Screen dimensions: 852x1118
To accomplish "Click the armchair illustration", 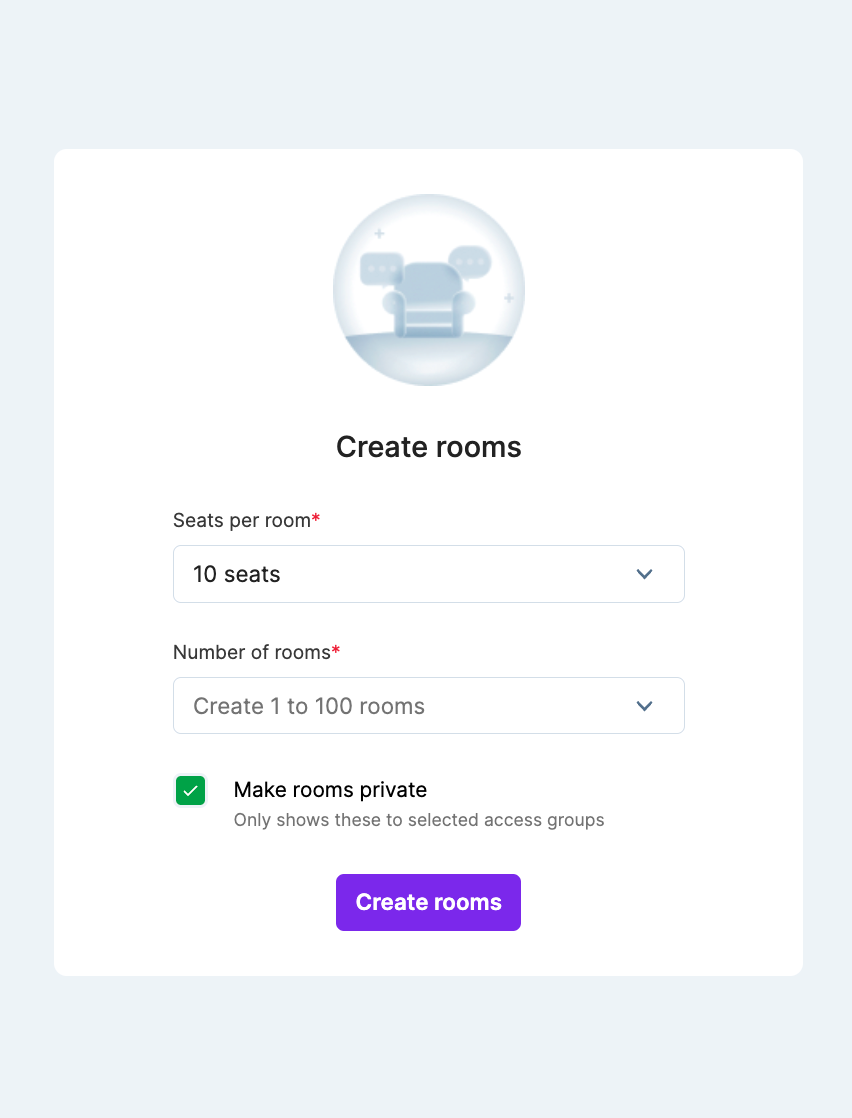I will tap(428, 300).
